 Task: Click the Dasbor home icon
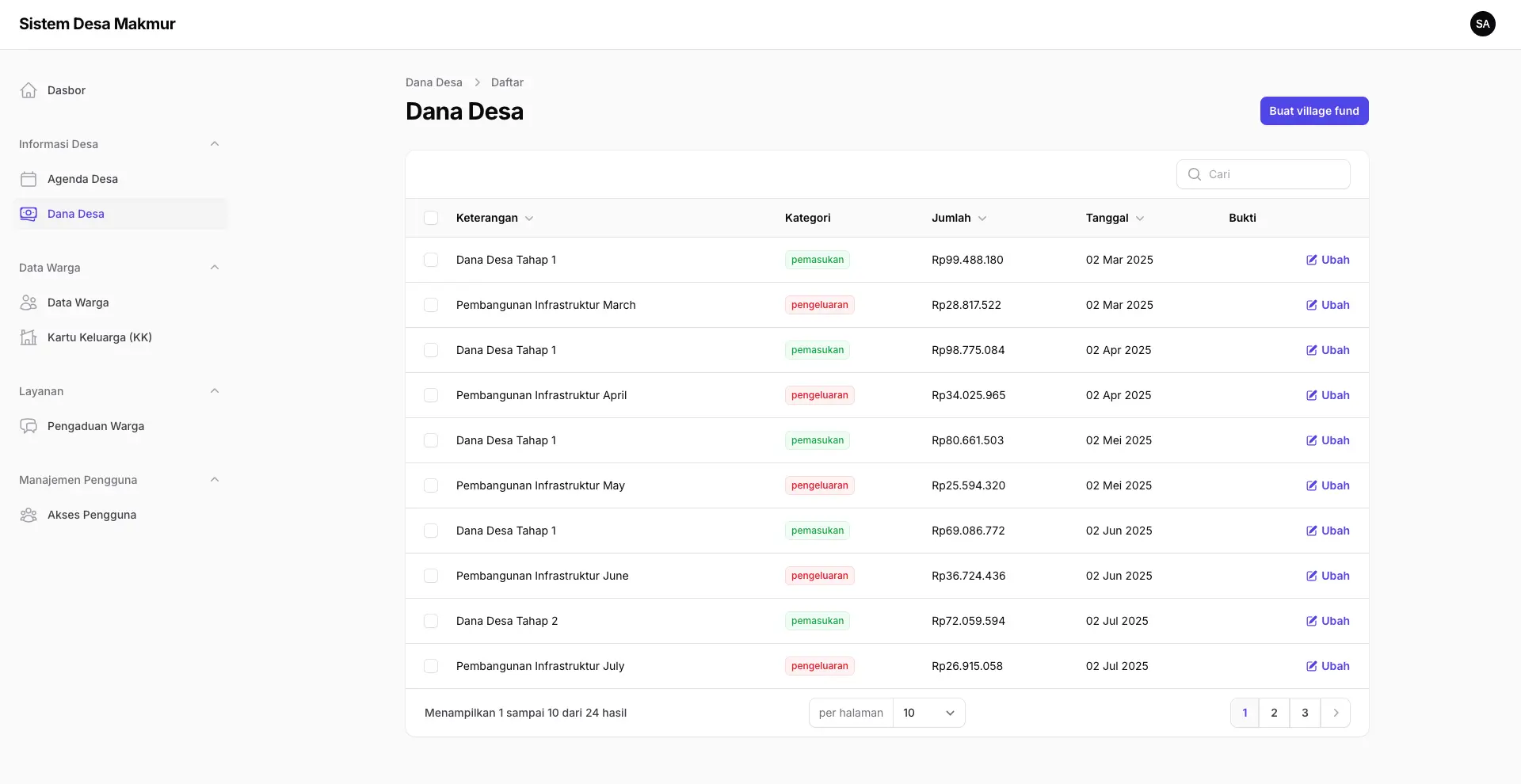pos(29,90)
